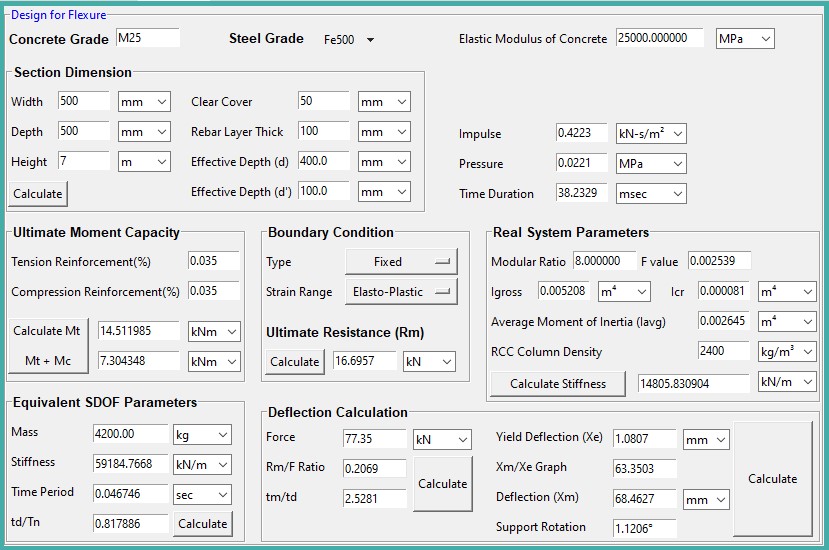Click the Height input field
Screen dimensions: 829x550
(84, 161)
